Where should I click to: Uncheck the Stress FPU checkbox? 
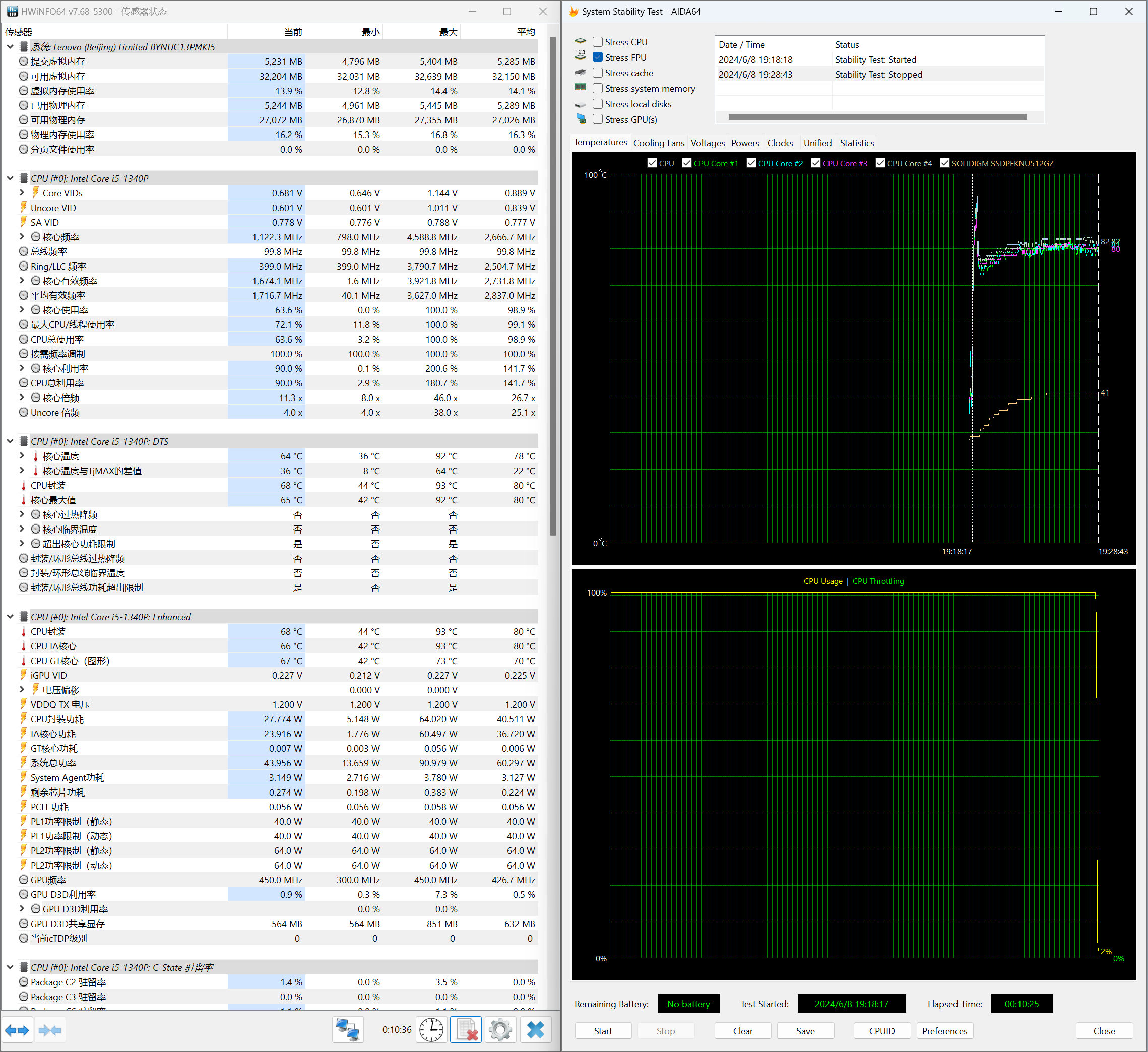pos(598,57)
